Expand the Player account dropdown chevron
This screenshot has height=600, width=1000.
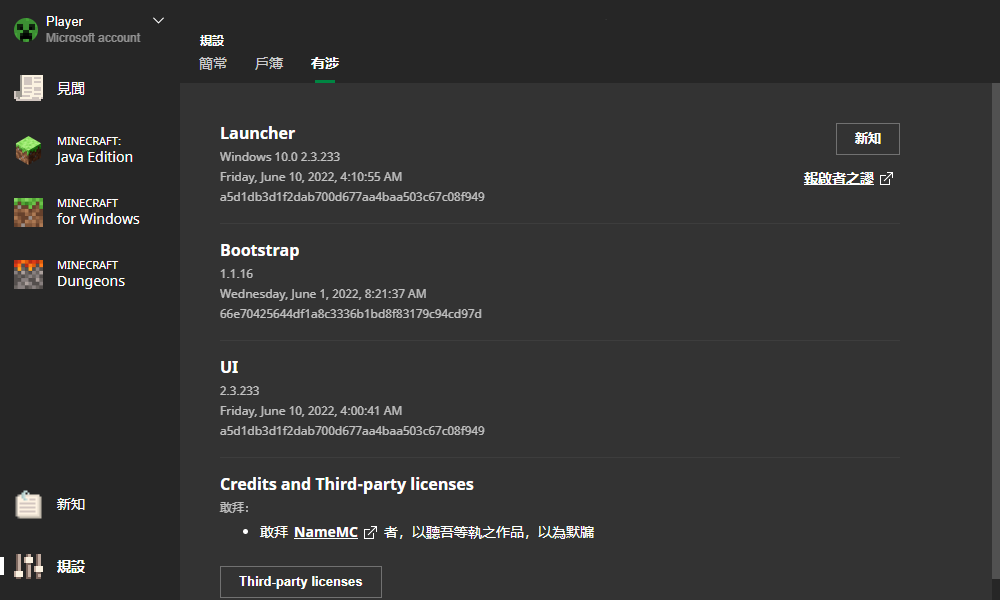(158, 20)
